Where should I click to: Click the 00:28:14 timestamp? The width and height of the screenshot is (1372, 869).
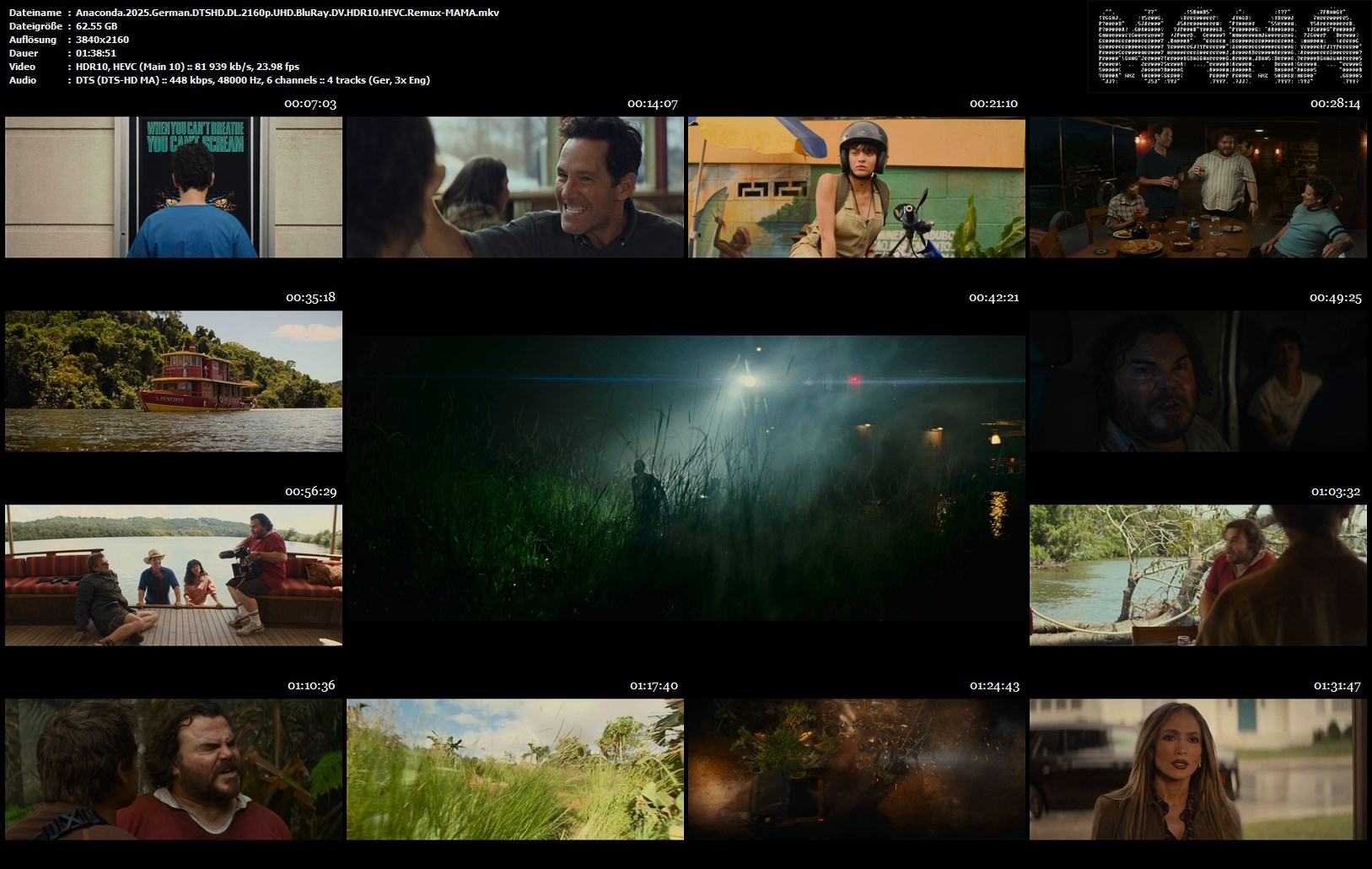point(1336,104)
